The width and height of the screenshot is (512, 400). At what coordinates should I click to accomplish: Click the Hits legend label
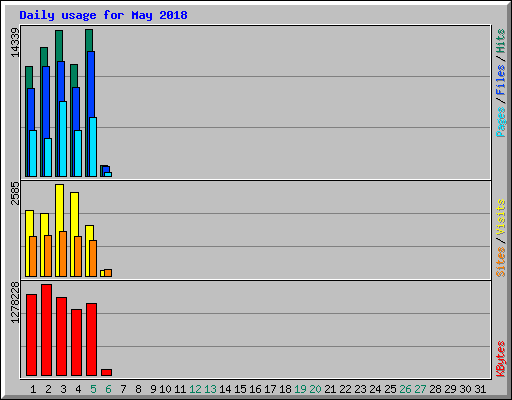pos(501,41)
